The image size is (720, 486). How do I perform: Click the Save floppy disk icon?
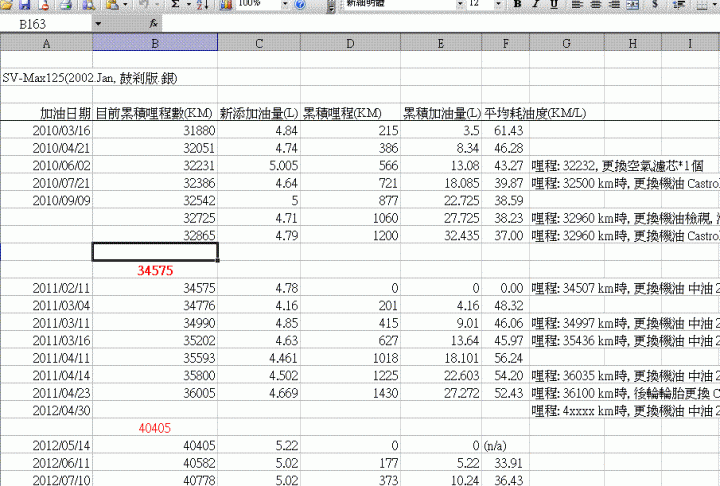click(x=24, y=5)
